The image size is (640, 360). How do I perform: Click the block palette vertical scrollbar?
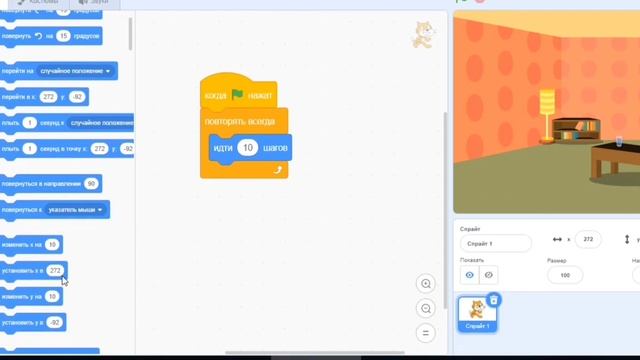click(130, 34)
